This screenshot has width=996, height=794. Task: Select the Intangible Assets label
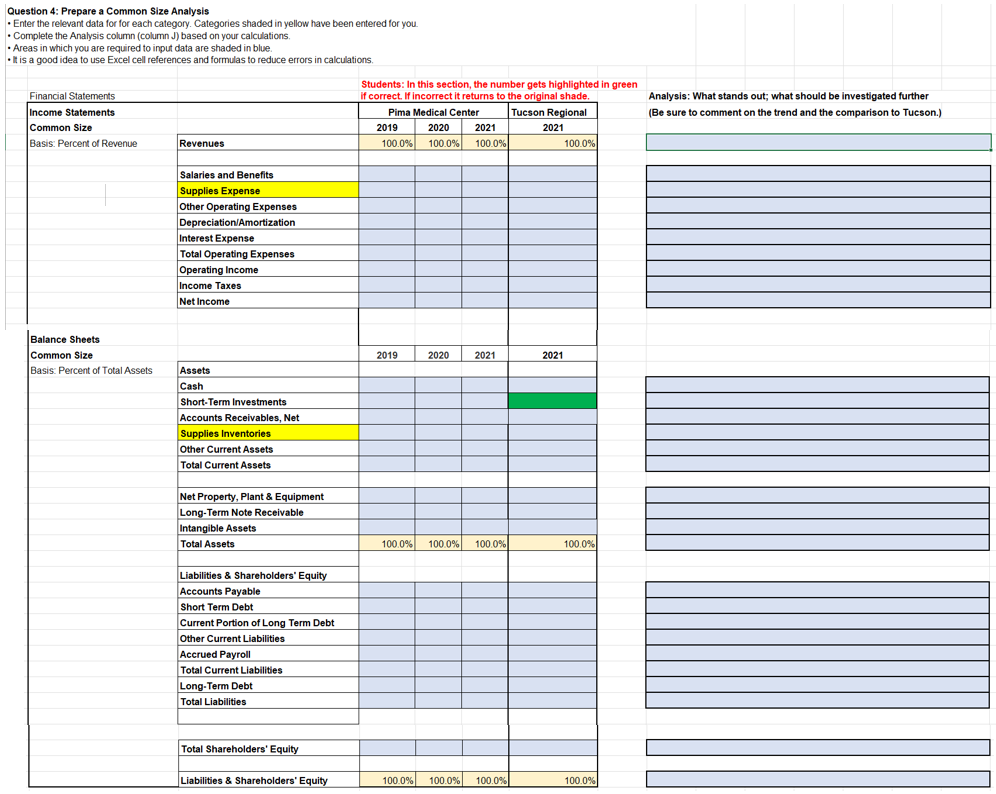click(218, 528)
